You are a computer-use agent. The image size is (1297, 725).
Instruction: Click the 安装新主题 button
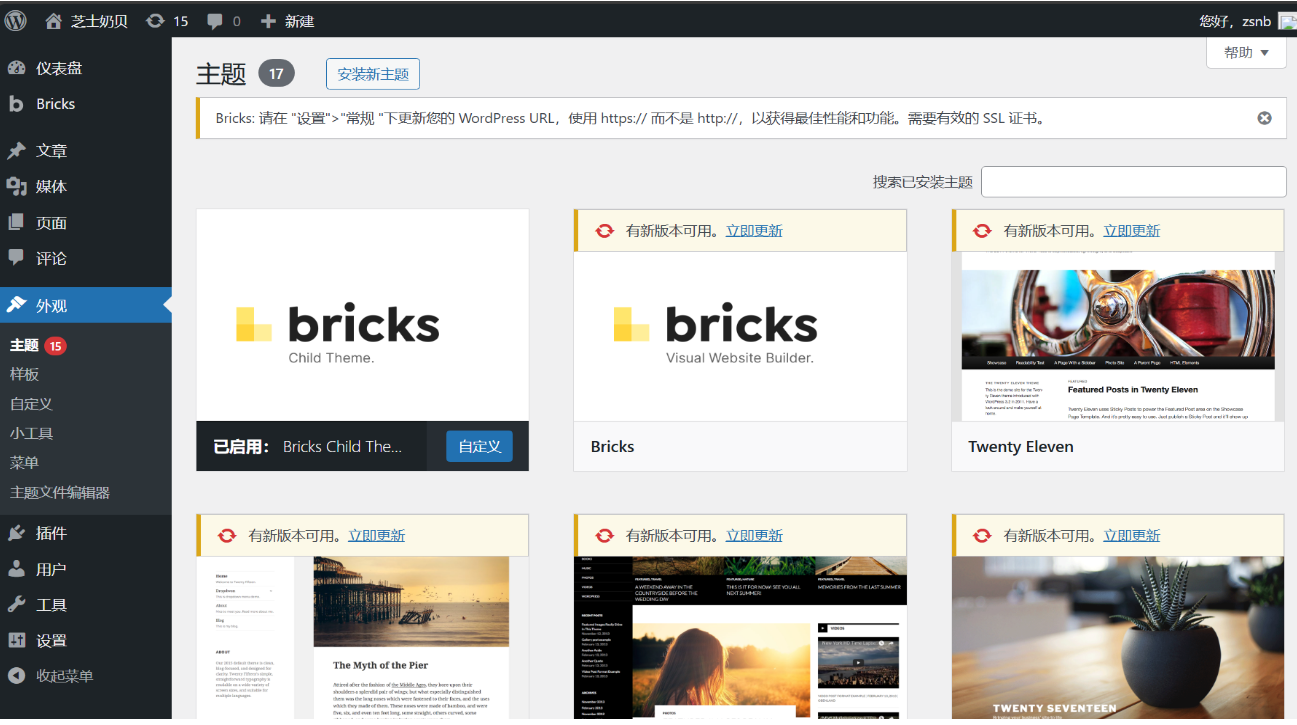point(373,74)
